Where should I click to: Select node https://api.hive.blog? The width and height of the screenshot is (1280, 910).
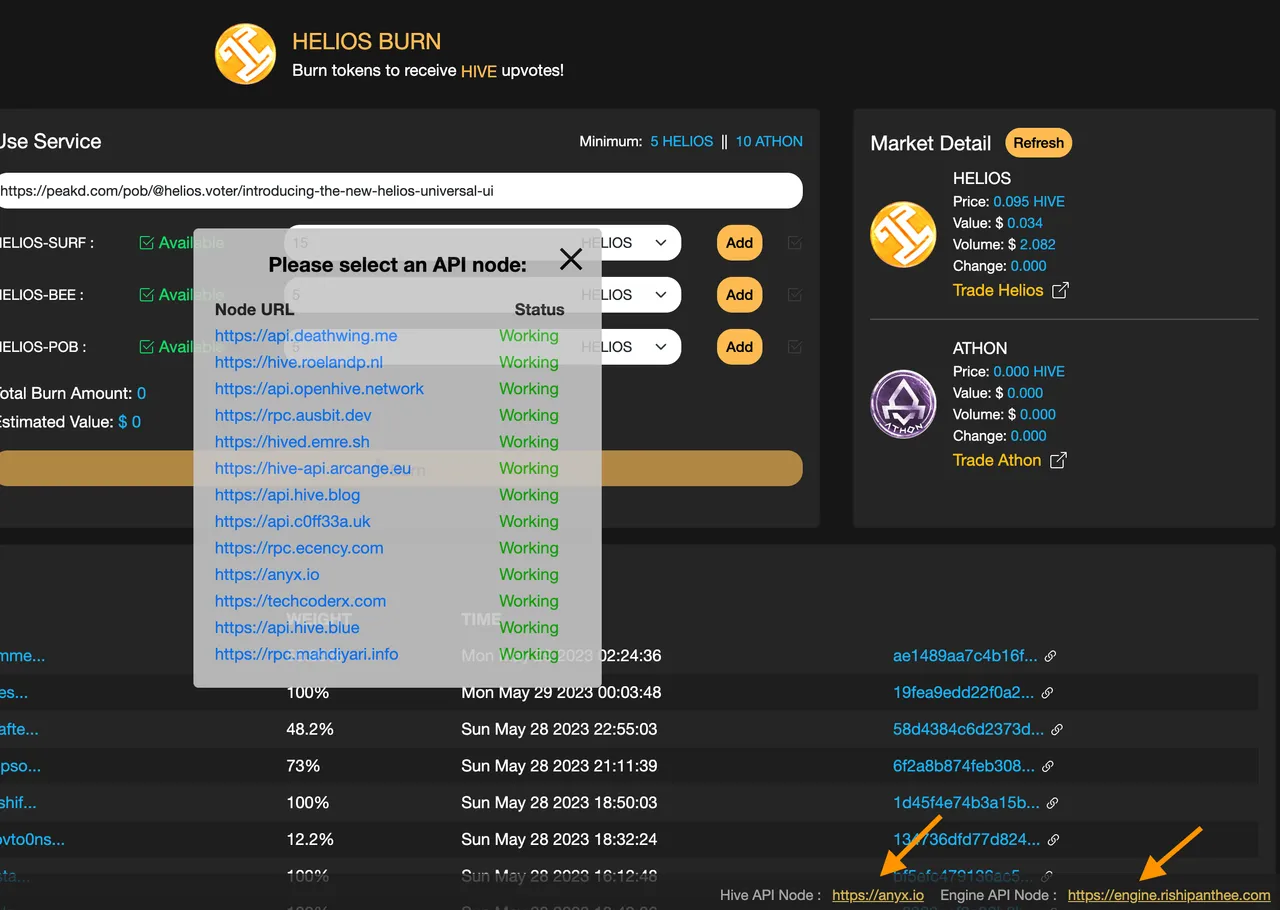pos(287,495)
